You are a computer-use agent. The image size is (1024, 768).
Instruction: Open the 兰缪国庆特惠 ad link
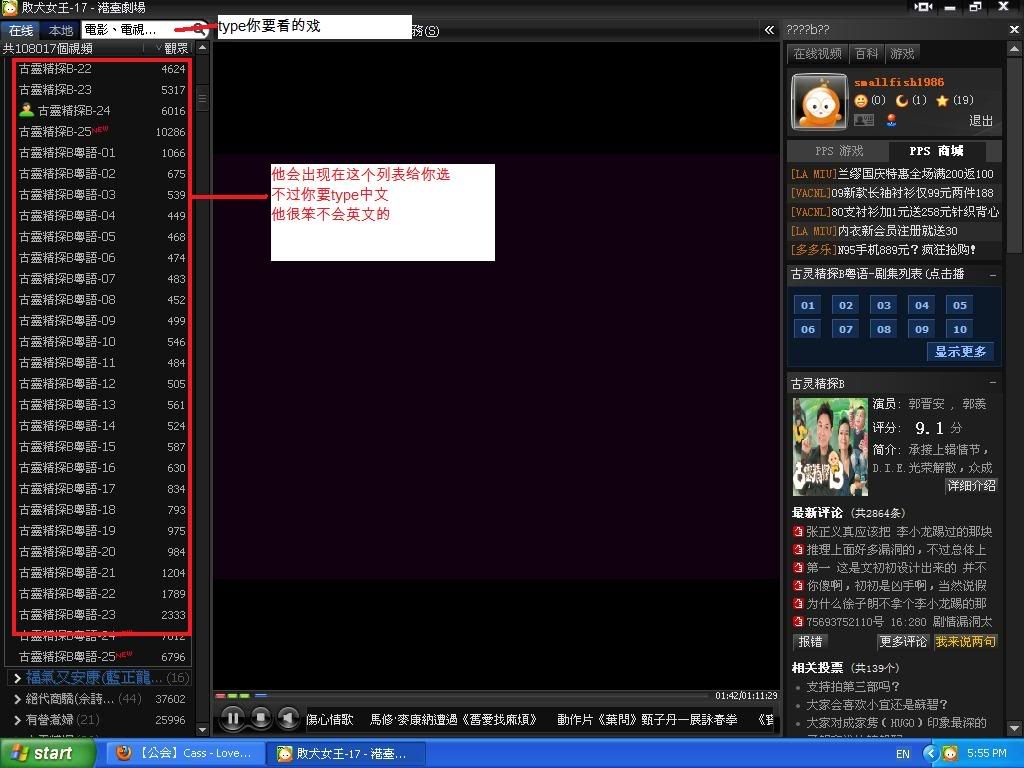pyautogui.click(x=892, y=174)
